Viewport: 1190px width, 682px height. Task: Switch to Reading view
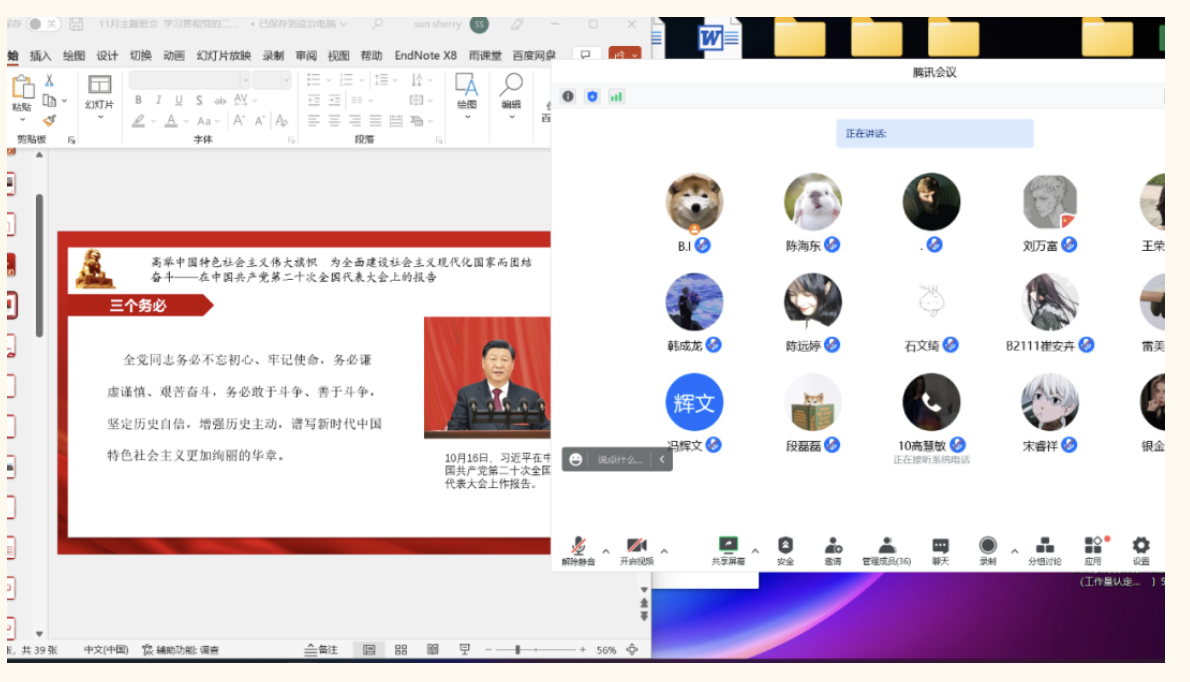[x=433, y=649]
